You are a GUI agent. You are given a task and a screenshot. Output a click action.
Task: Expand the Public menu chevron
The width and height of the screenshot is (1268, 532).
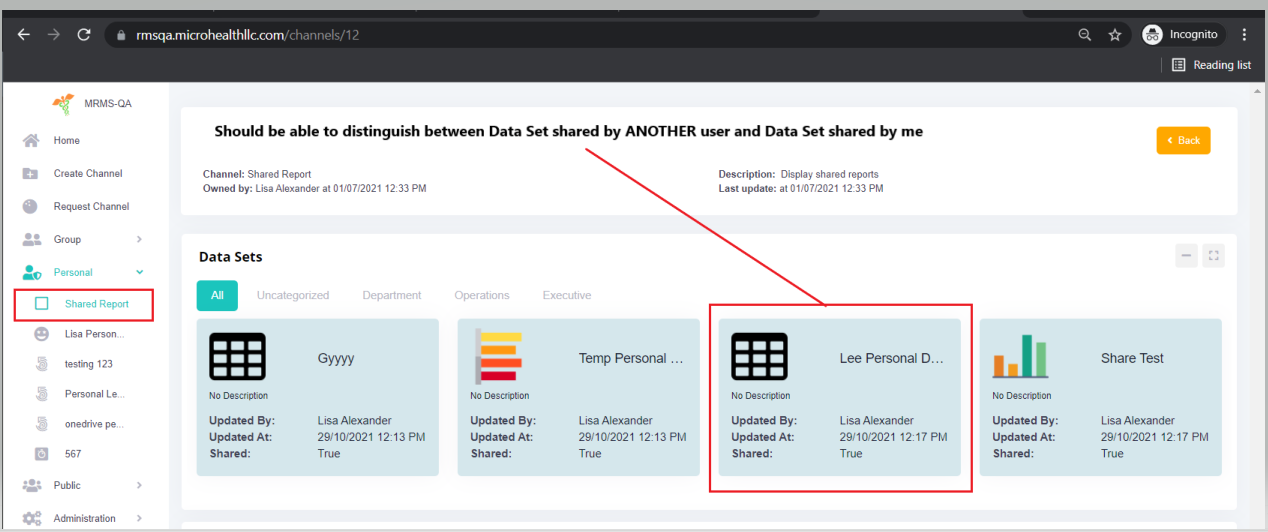(x=139, y=485)
